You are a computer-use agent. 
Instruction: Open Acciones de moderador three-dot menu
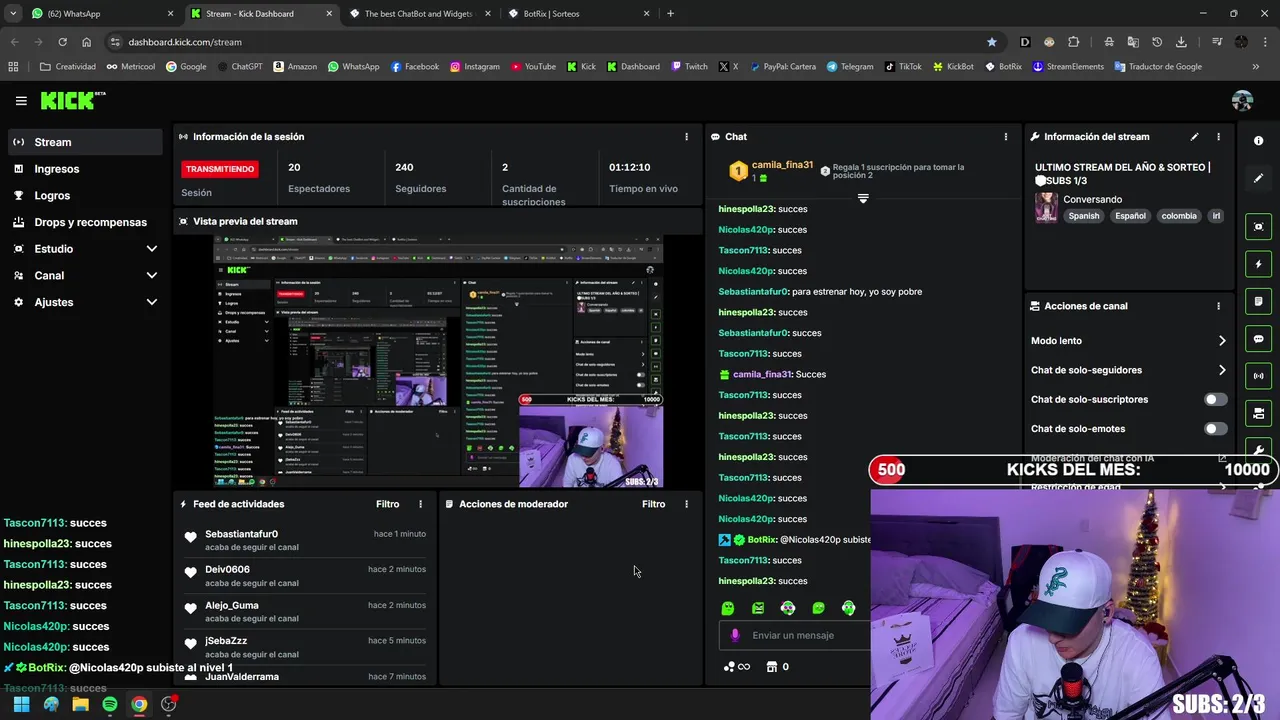[686, 504]
